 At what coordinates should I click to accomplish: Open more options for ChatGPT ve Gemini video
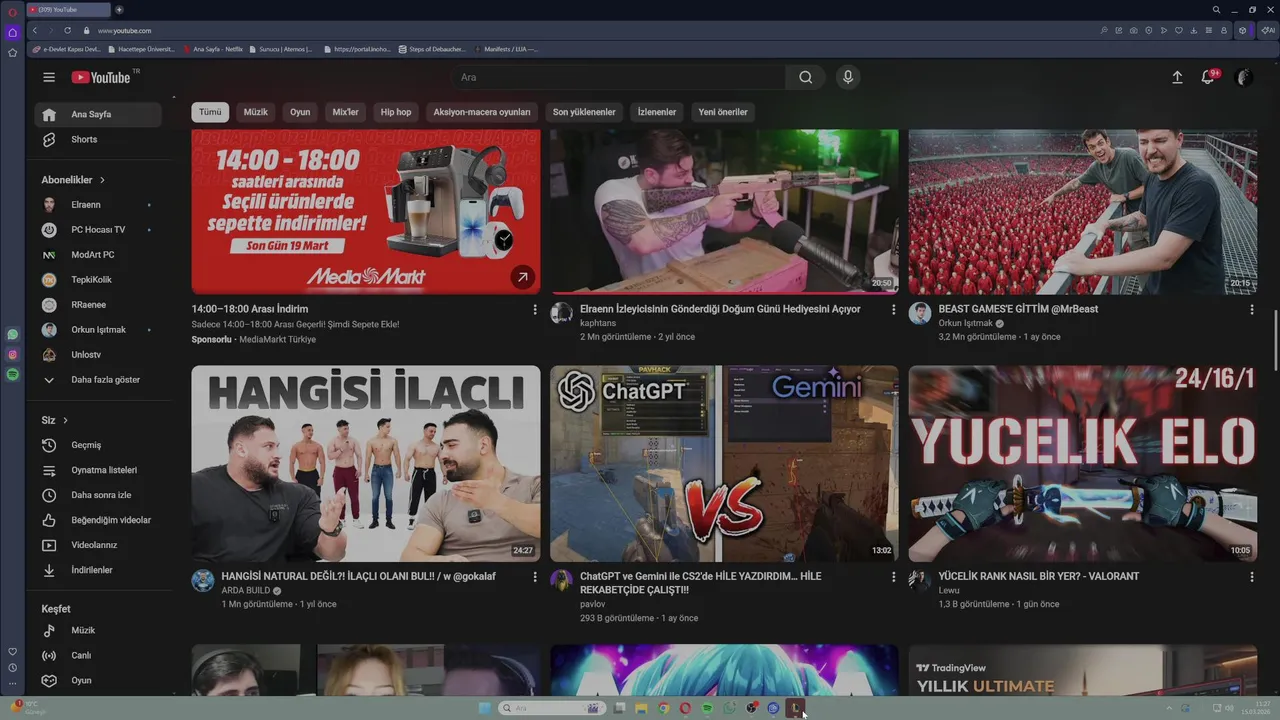(893, 577)
